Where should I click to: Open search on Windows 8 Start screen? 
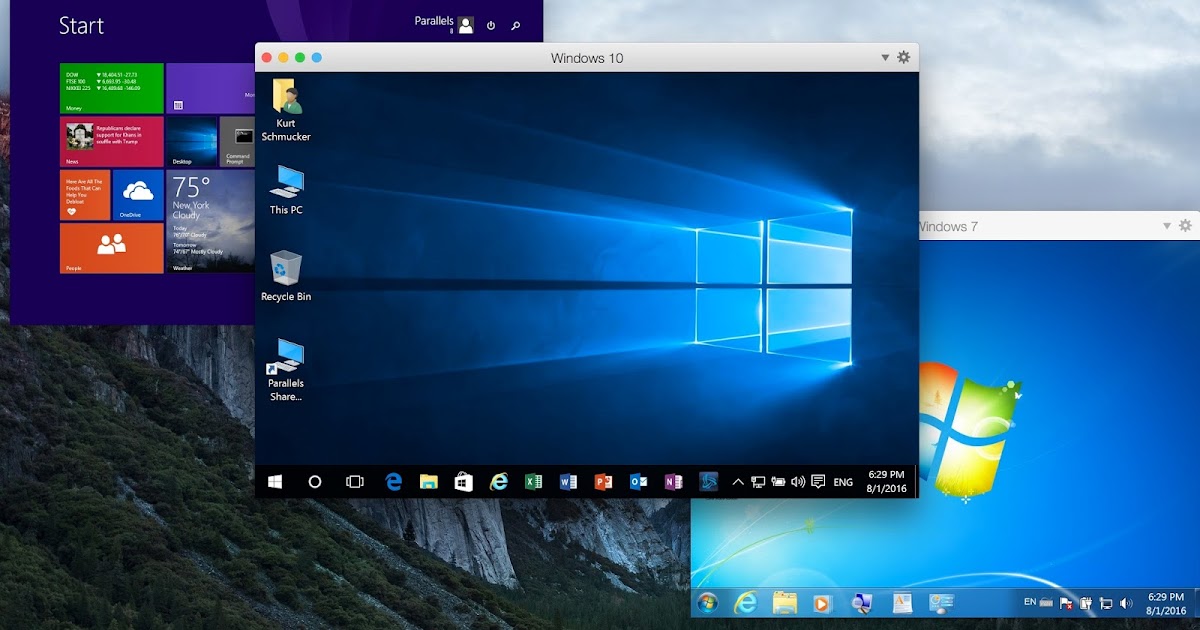tap(516, 25)
